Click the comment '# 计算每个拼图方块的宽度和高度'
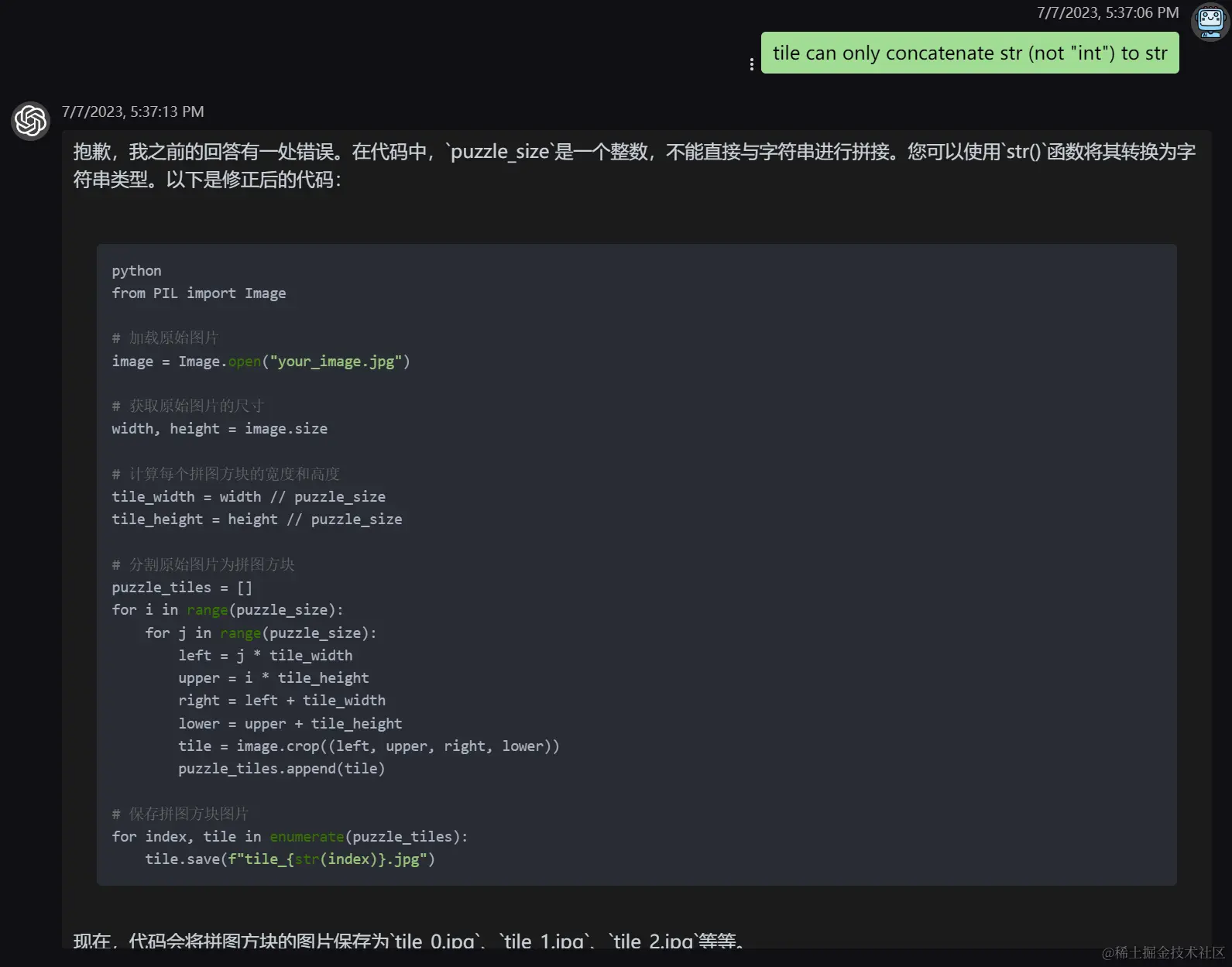1232x967 pixels. point(226,475)
